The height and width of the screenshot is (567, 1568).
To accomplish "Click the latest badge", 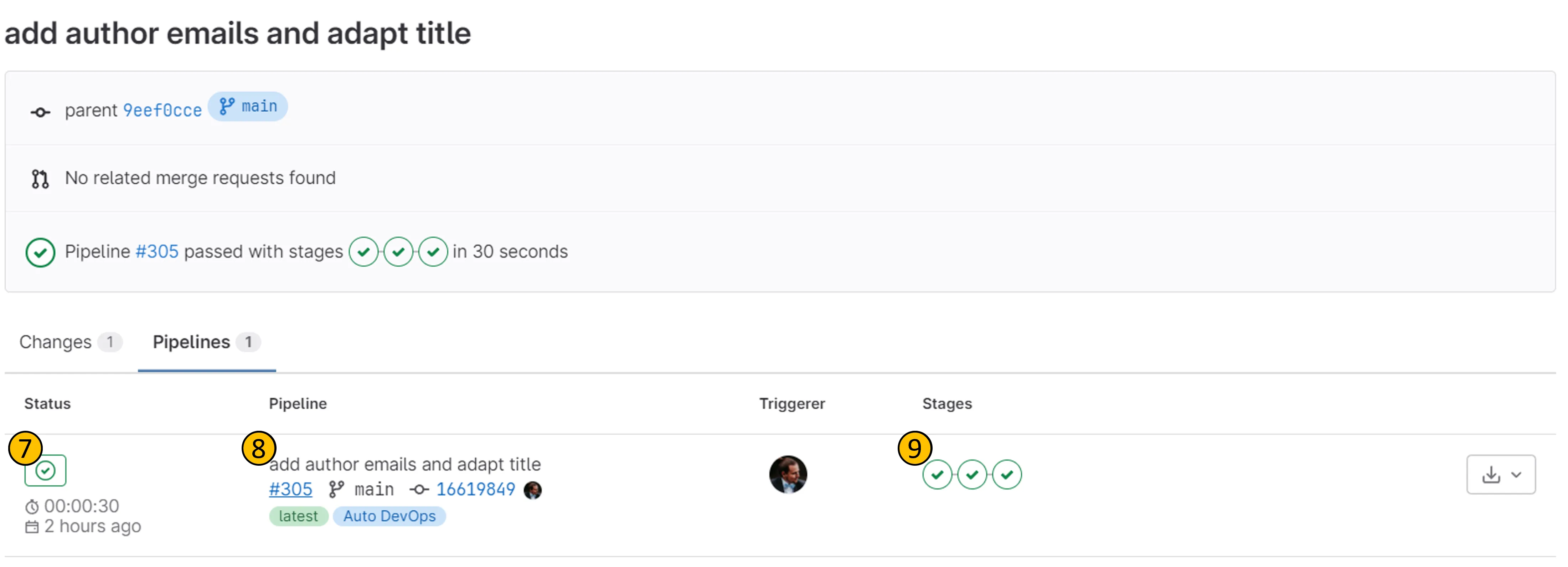I will (x=298, y=516).
